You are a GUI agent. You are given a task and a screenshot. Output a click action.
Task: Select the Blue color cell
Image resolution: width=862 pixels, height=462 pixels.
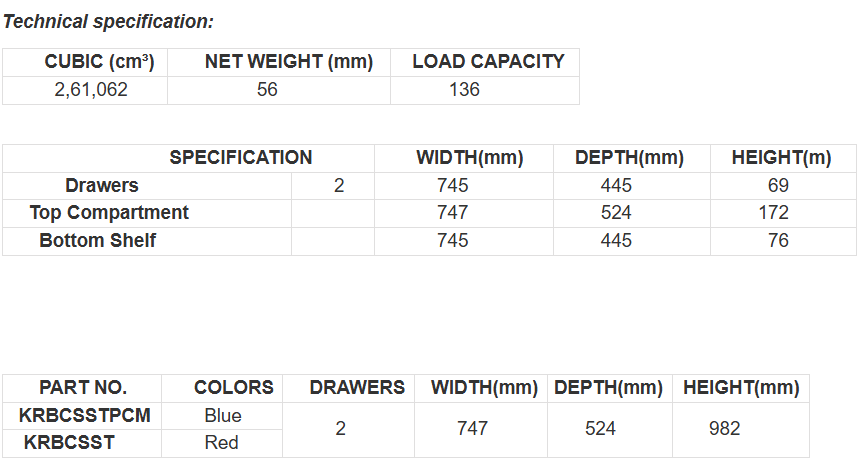222,415
